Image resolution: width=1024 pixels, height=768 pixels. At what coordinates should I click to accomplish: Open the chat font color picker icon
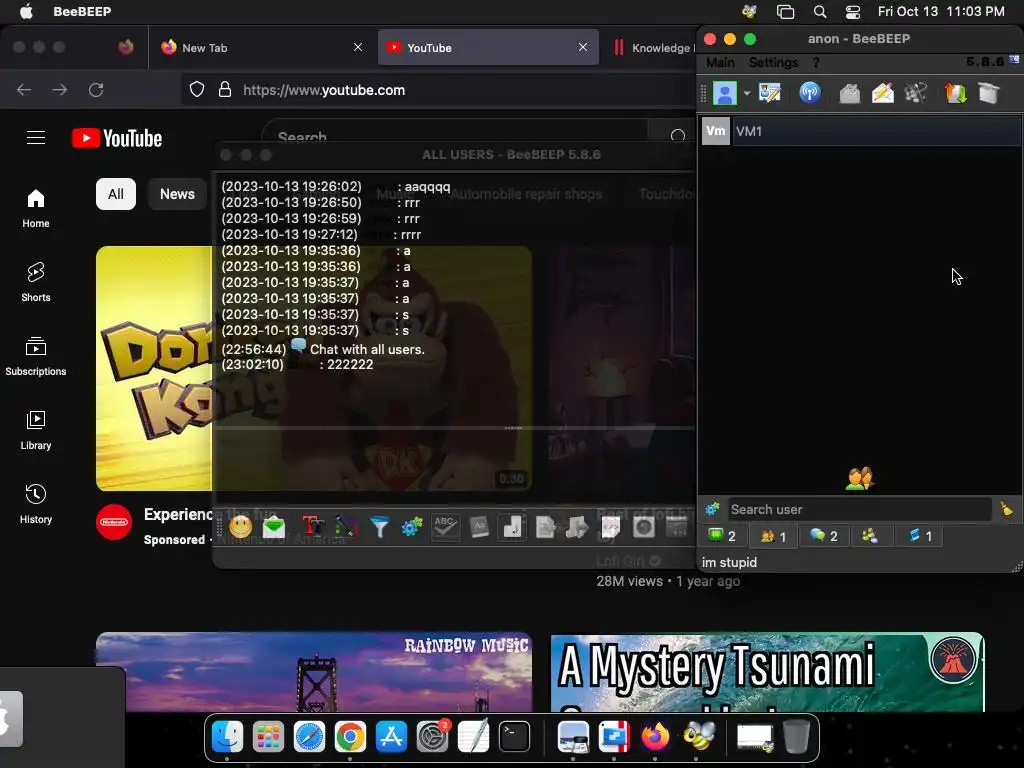pyautogui.click(x=347, y=526)
